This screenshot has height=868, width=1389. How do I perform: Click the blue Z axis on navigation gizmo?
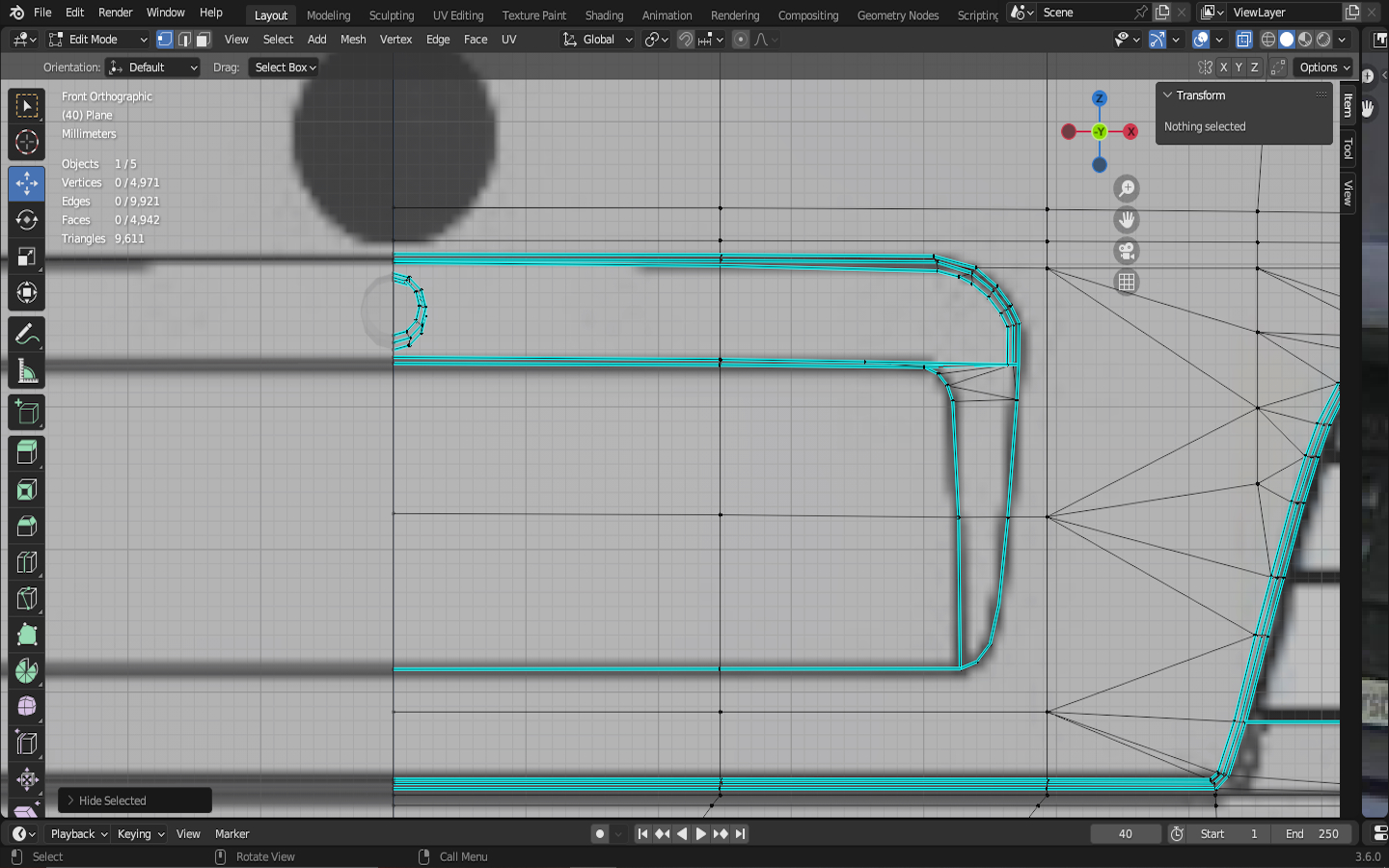coord(1100,98)
